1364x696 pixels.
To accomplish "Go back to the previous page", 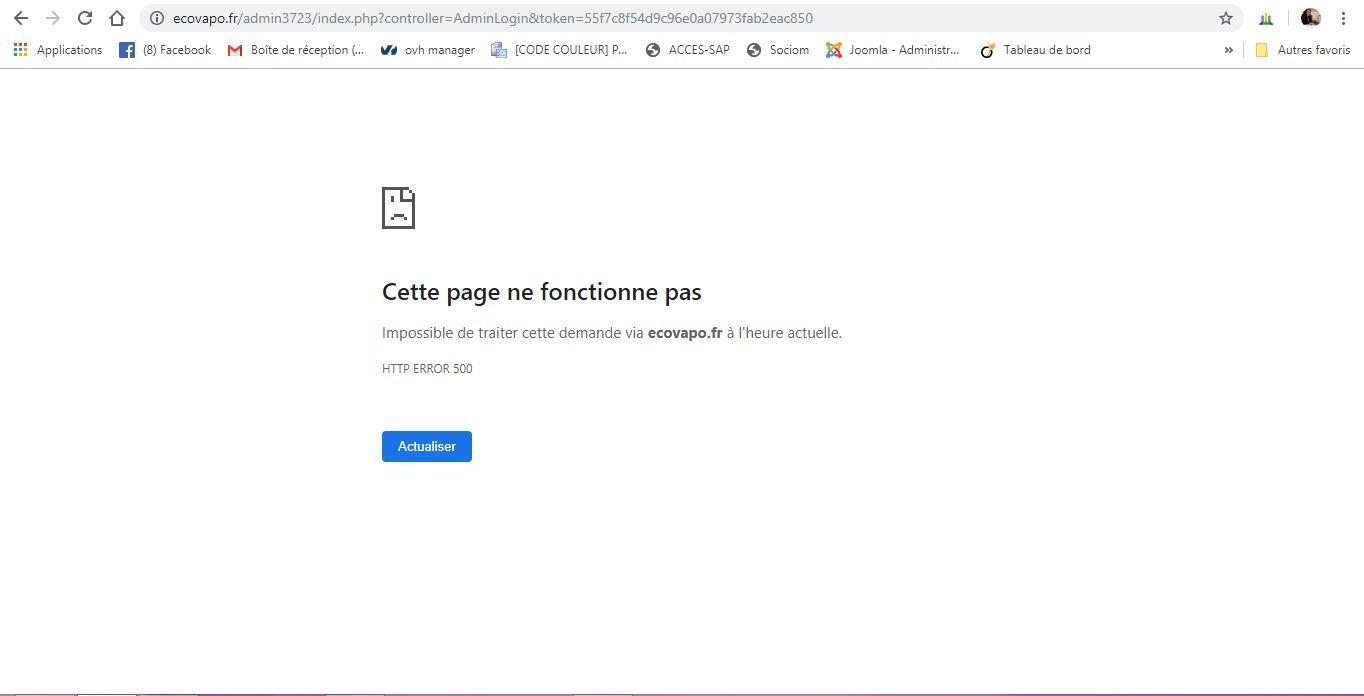I will [20, 18].
